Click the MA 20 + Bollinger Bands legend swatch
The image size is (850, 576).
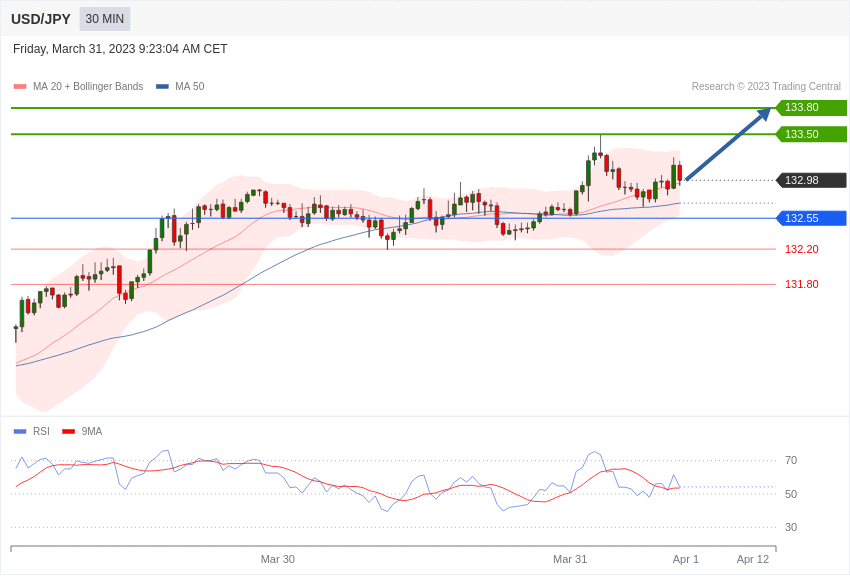[20, 86]
